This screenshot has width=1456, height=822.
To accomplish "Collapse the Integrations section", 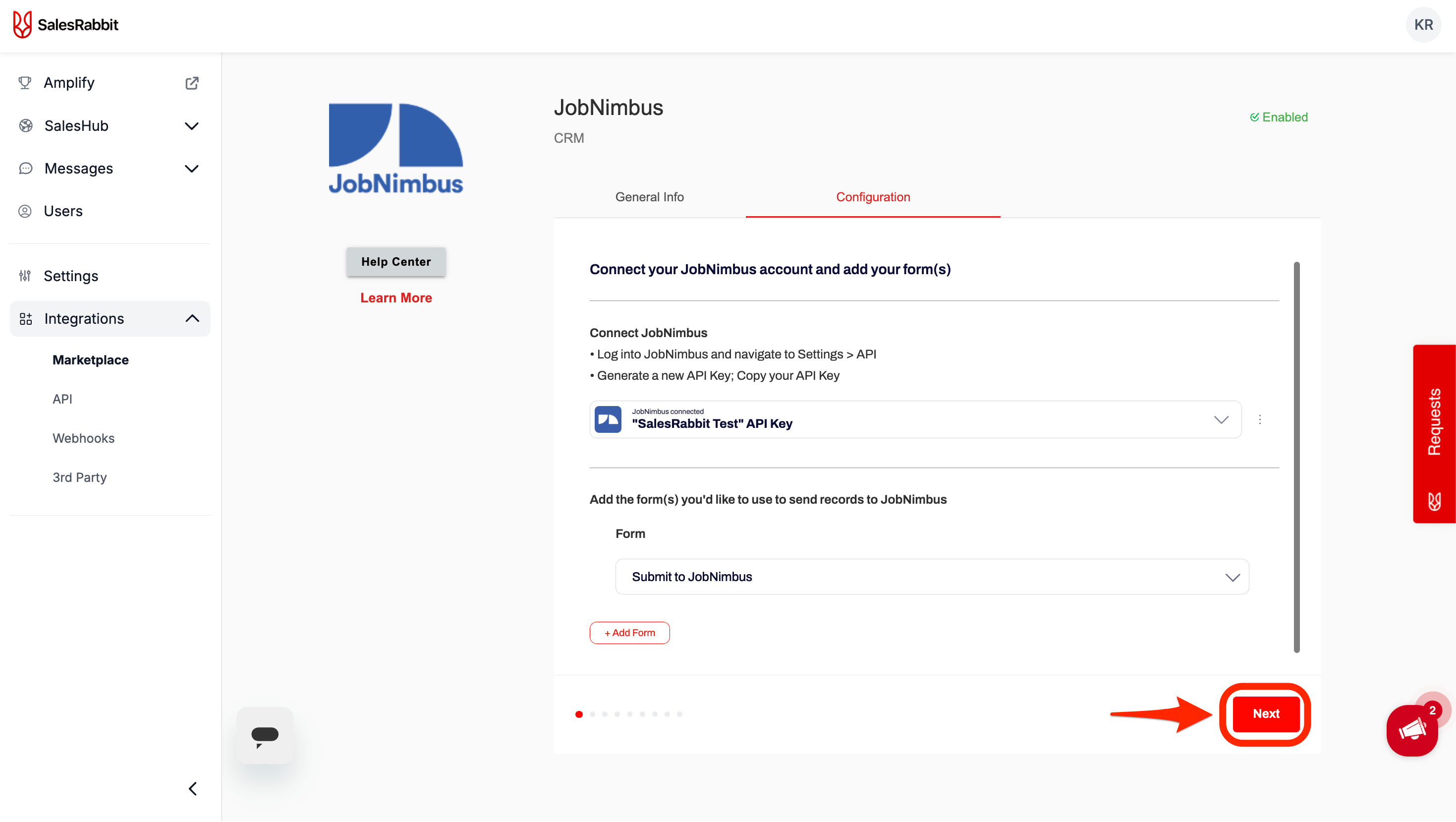I will pyautogui.click(x=192, y=319).
